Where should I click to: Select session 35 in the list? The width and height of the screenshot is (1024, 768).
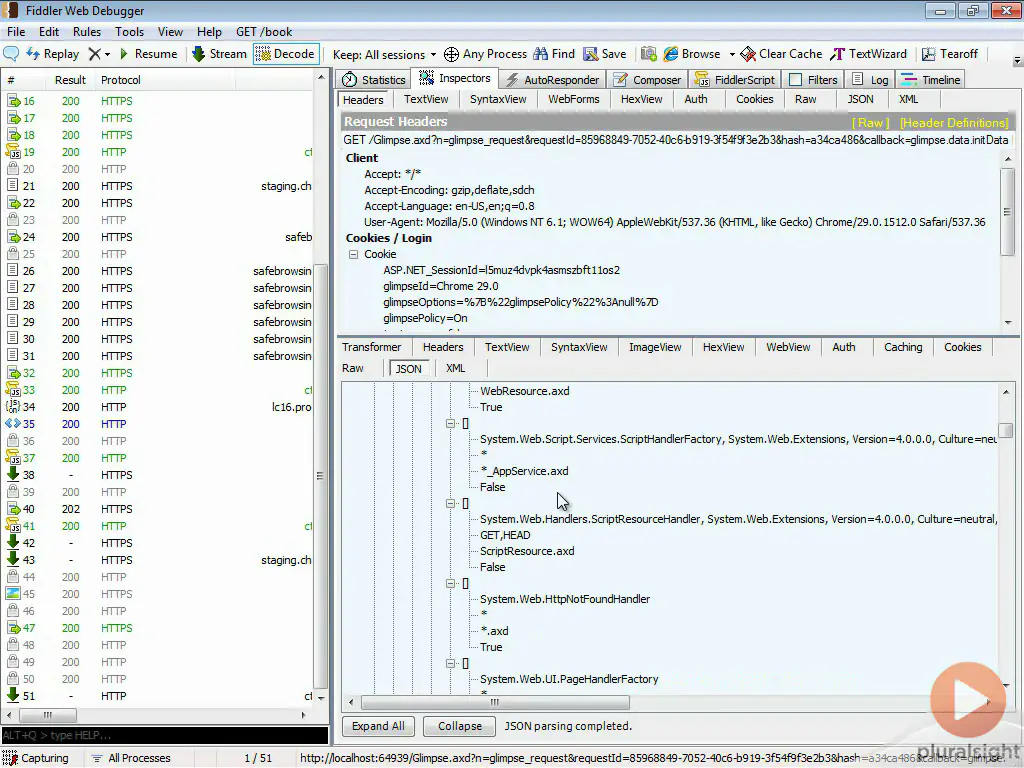159,424
